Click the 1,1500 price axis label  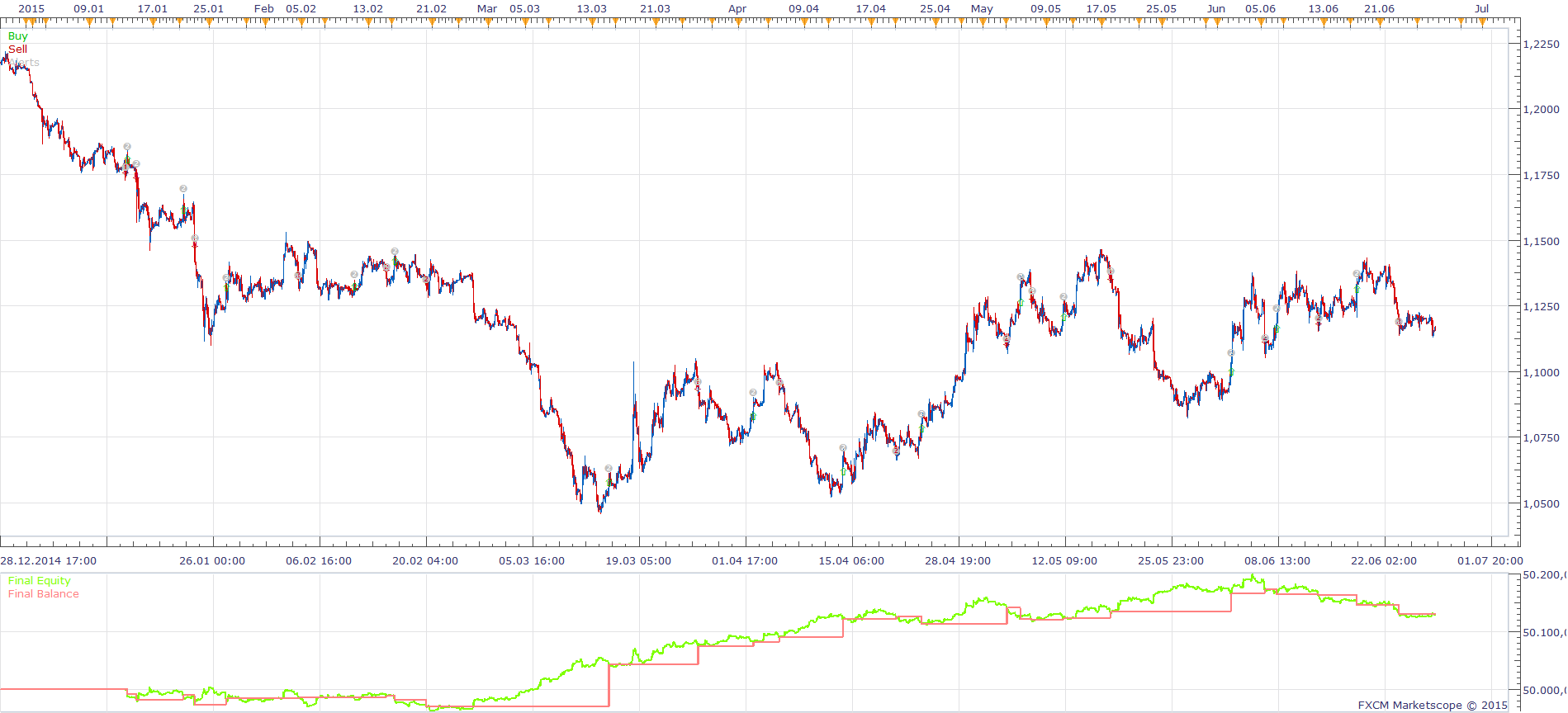pyautogui.click(x=1541, y=242)
